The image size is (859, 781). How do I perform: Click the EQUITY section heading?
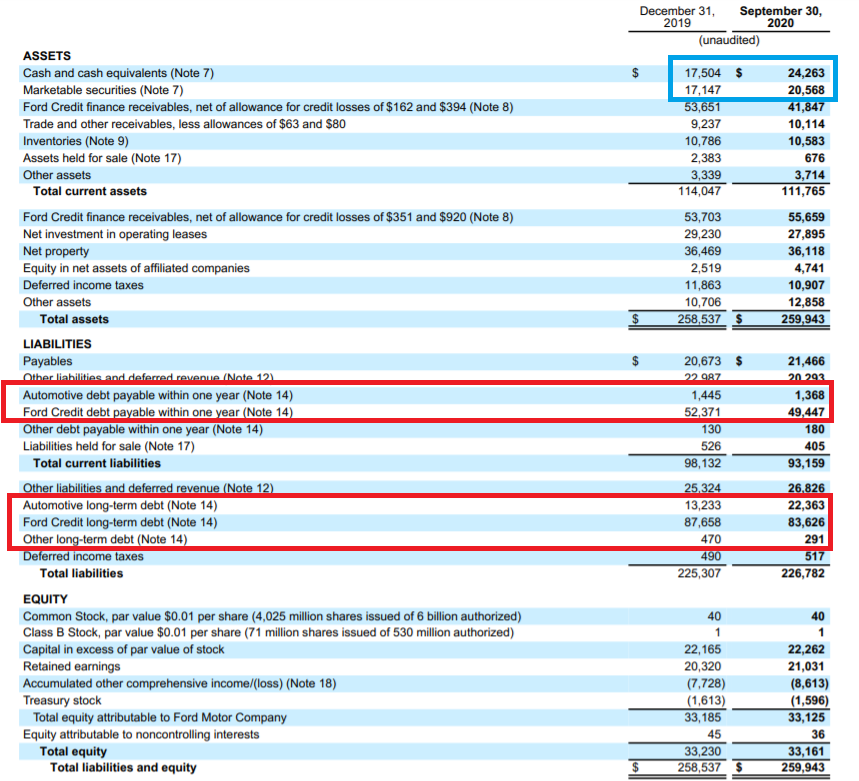(x=45, y=599)
